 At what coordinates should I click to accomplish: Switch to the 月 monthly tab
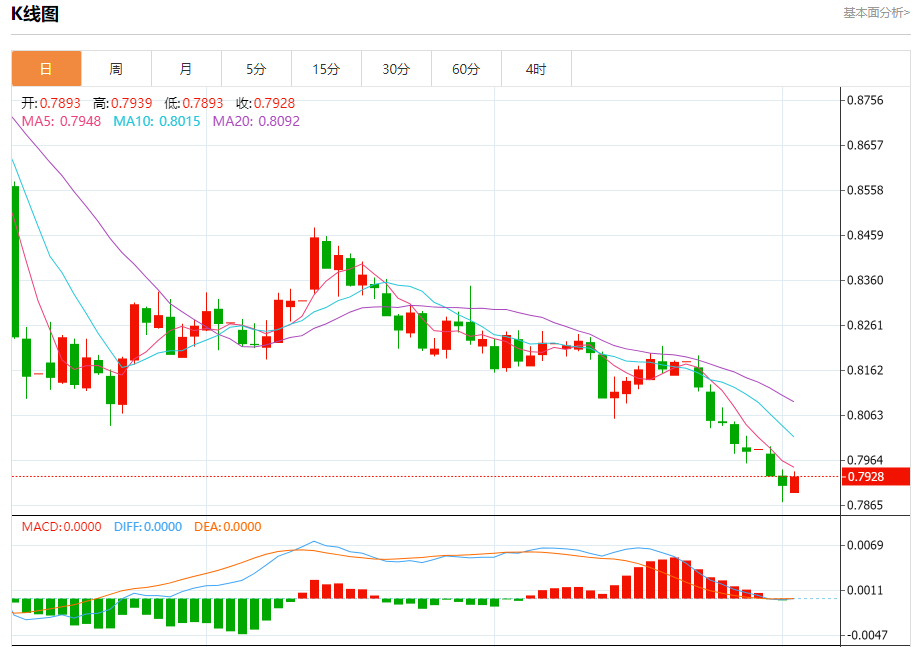coord(186,69)
